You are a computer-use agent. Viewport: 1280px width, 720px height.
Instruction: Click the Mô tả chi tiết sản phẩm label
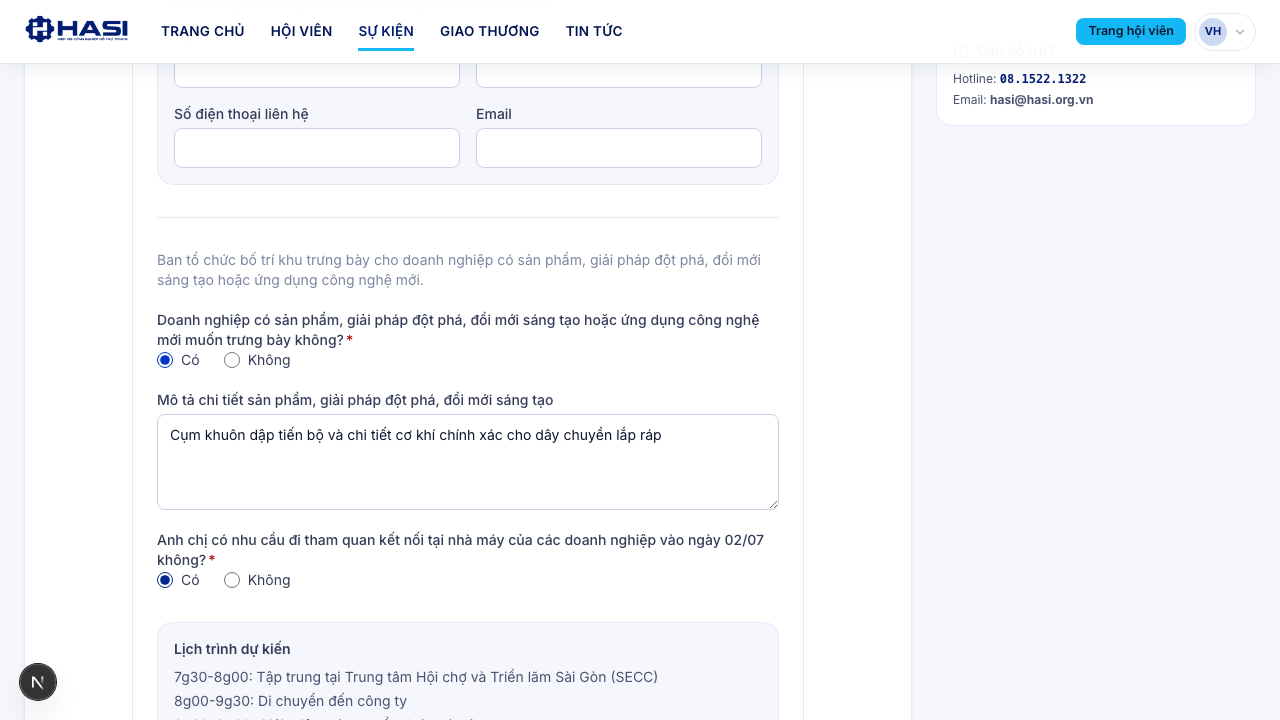[x=355, y=400]
